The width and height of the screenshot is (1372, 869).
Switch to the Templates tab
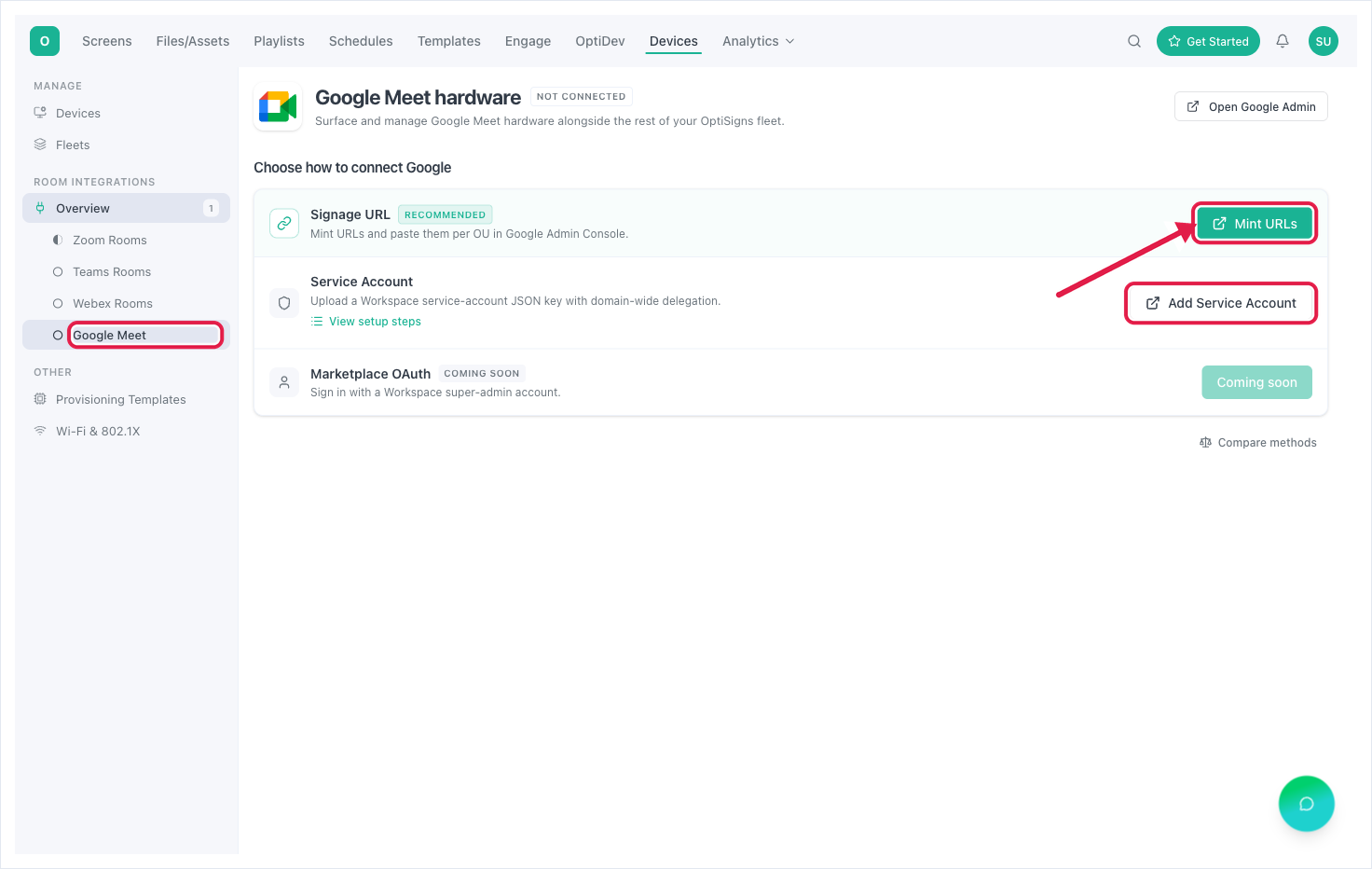click(449, 41)
